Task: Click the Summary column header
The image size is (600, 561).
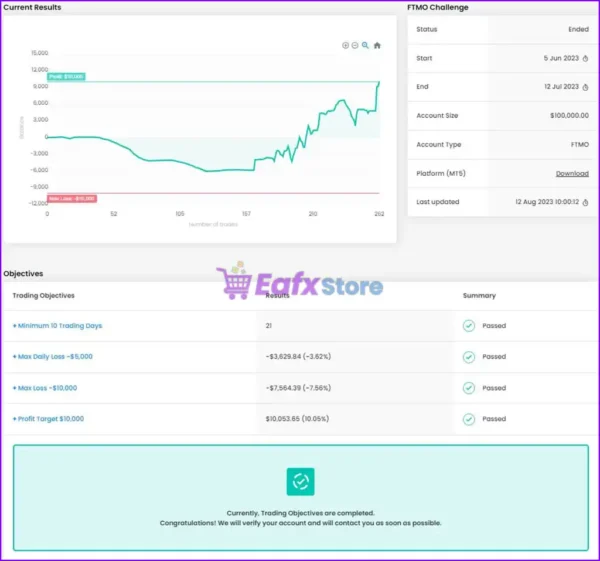Action: click(479, 296)
